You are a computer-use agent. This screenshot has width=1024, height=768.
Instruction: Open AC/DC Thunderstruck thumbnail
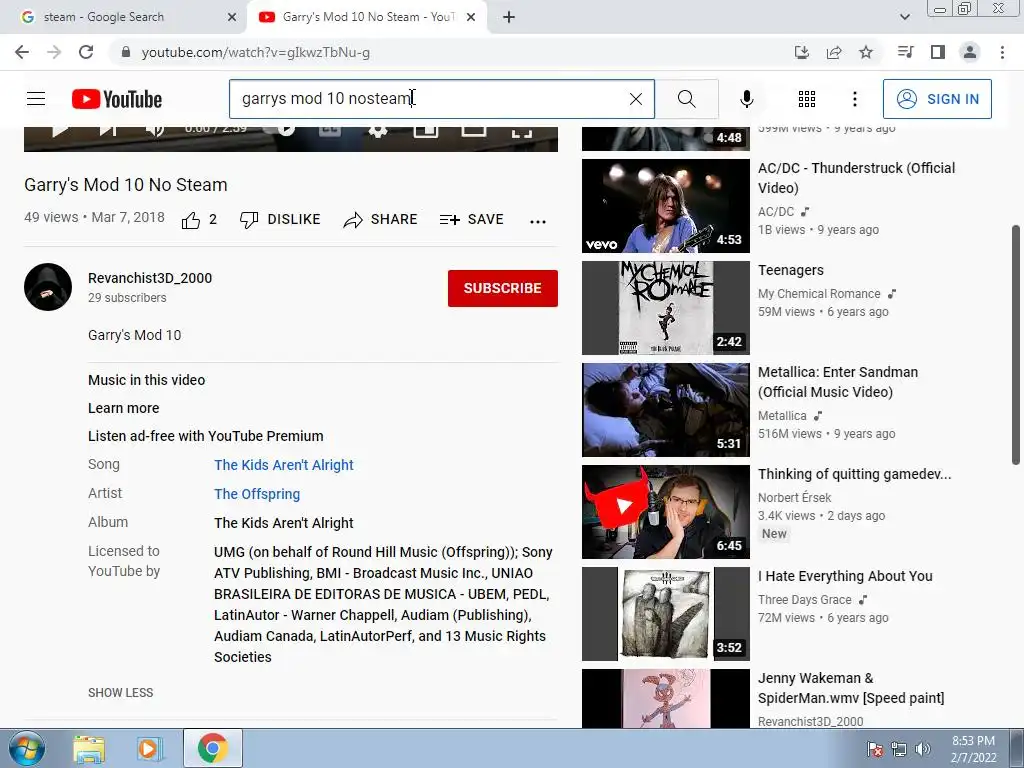[665, 206]
